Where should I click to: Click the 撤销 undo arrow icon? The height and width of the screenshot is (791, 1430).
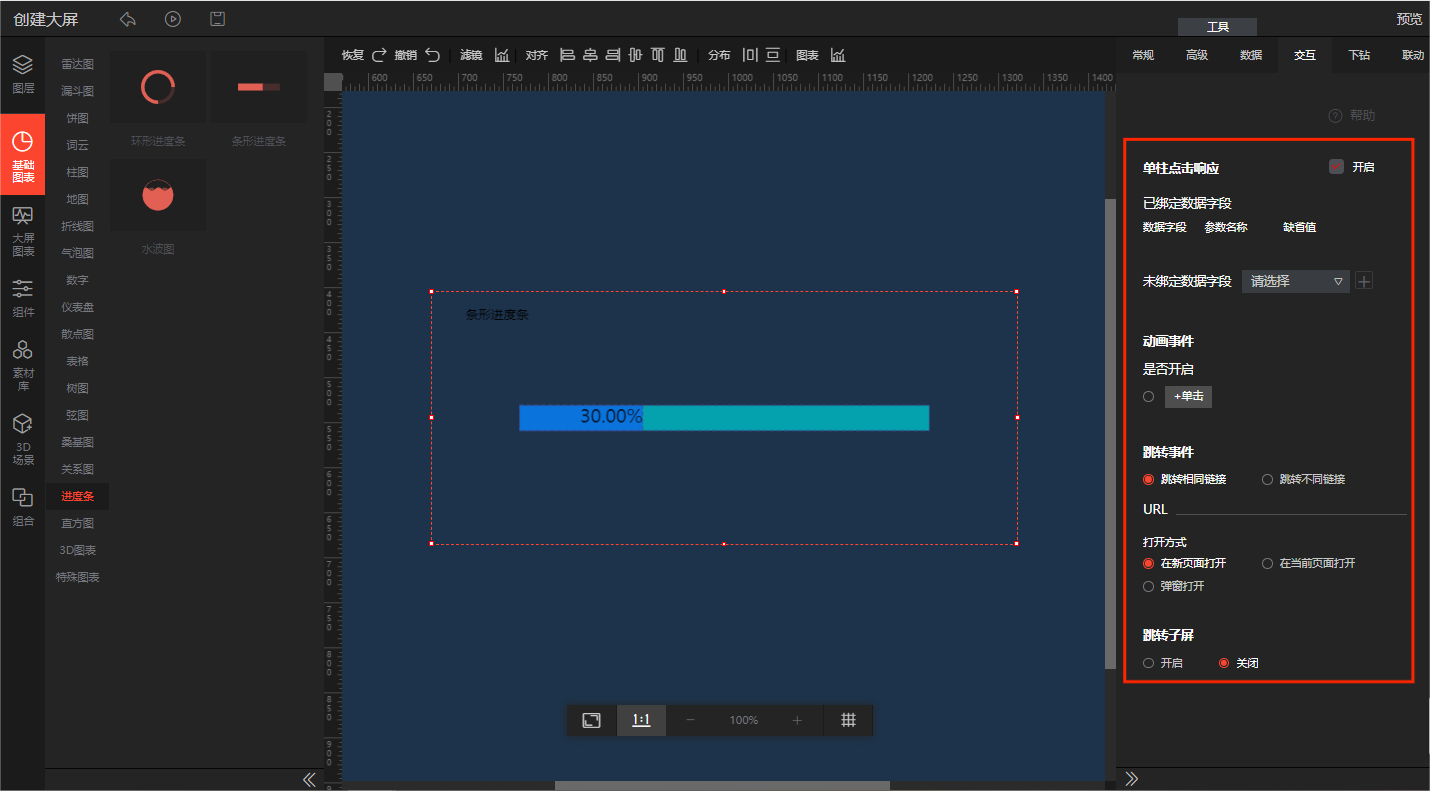coord(432,55)
